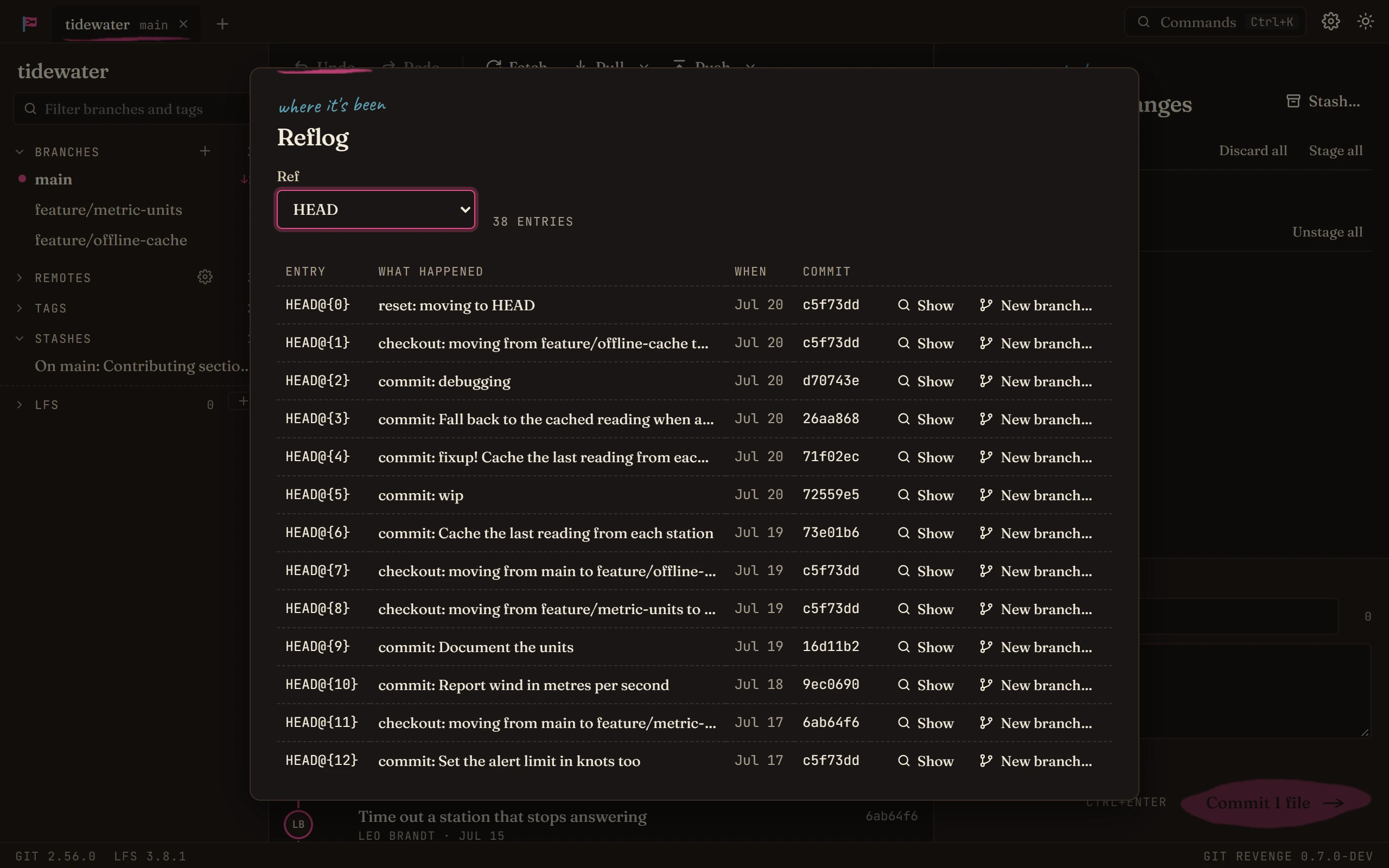Add a new branch via plus icon
Screen dimensions: 1389x868
[x=205, y=151]
